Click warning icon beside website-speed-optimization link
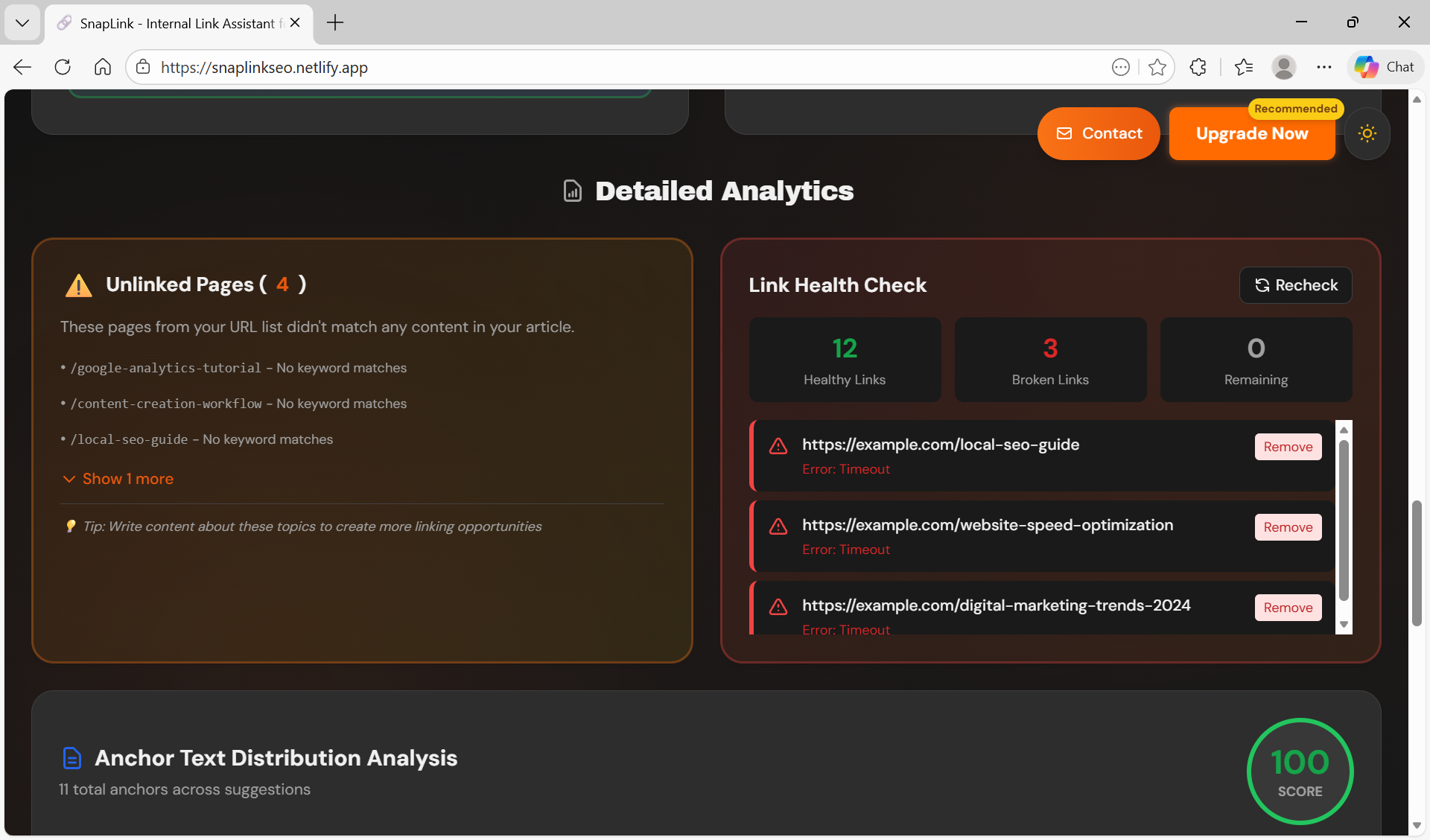This screenshot has width=1430, height=840. tap(778, 526)
